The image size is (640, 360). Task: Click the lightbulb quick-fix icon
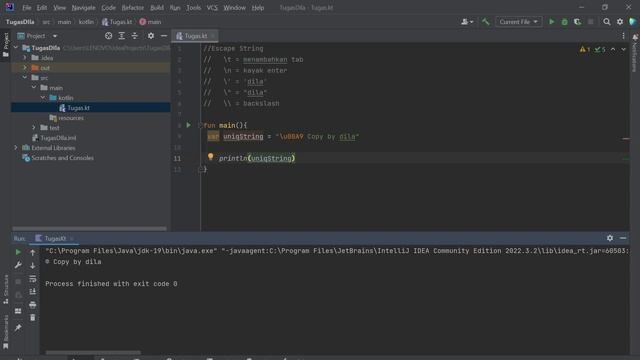[x=210, y=157]
